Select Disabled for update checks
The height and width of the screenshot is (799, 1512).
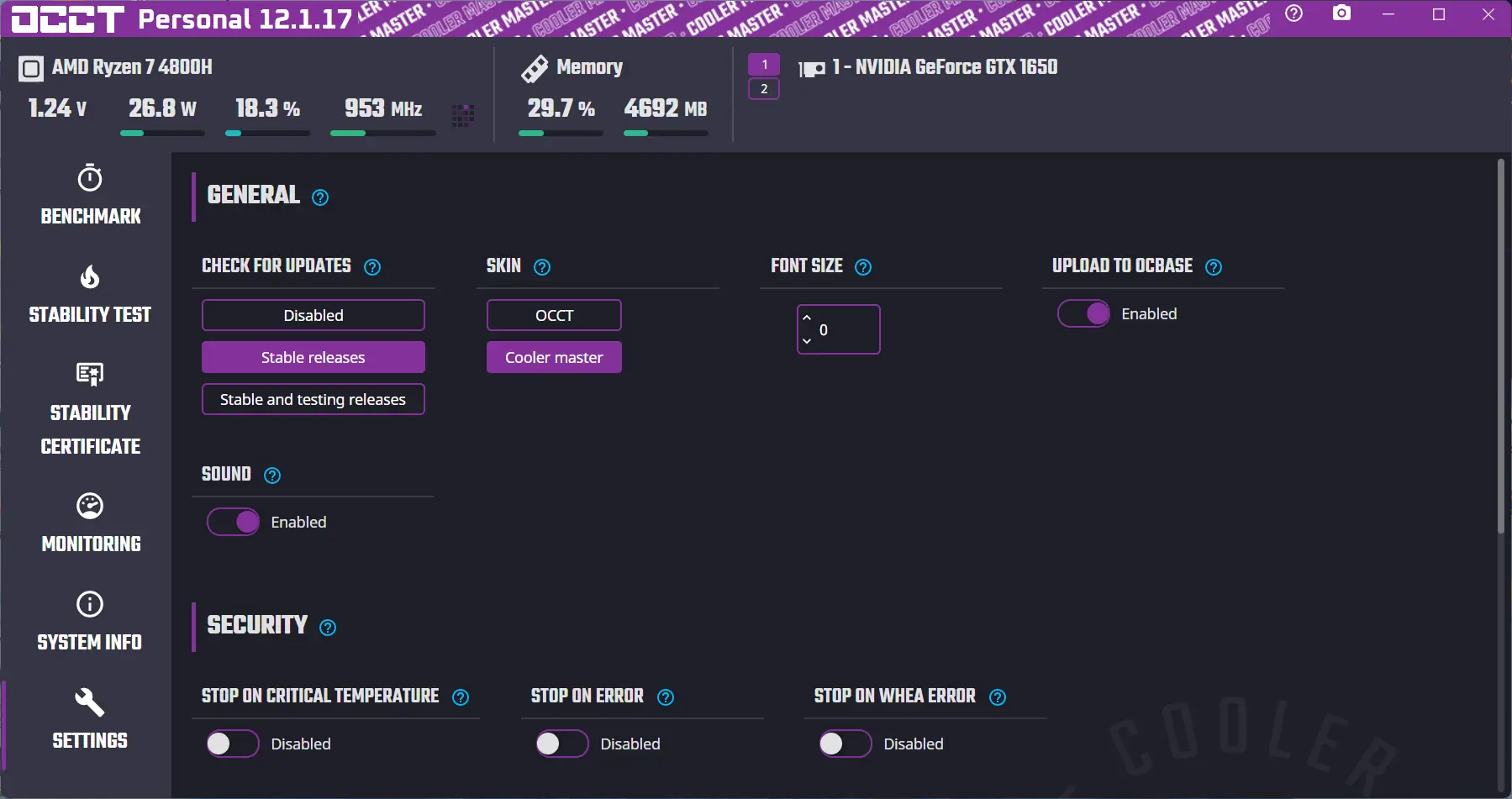click(x=313, y=315)
